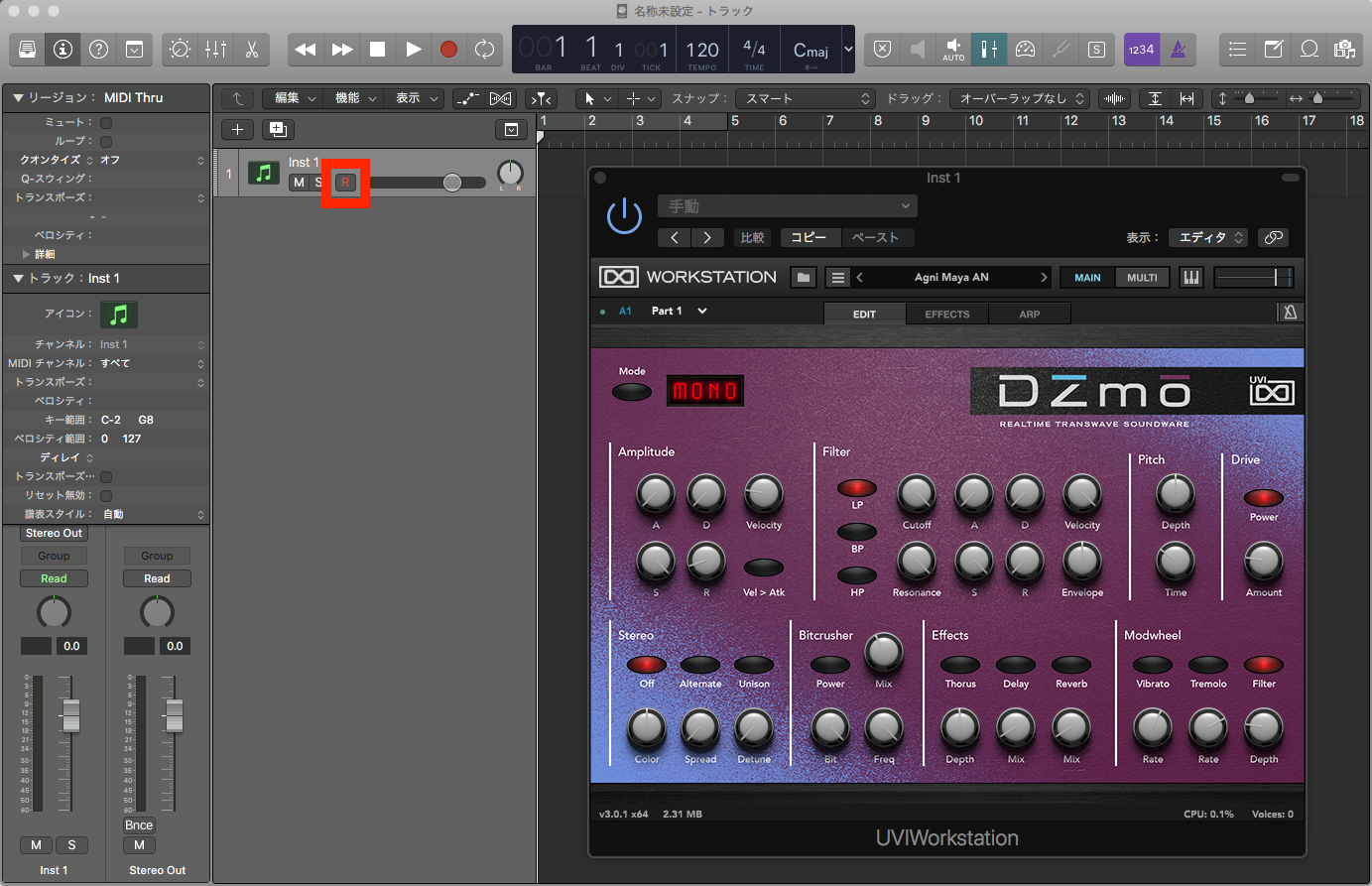Open the ドラッグ オーバーラップなし dropdown
The height and width of the screenshot is (886, 1372).
point(1020,98)
